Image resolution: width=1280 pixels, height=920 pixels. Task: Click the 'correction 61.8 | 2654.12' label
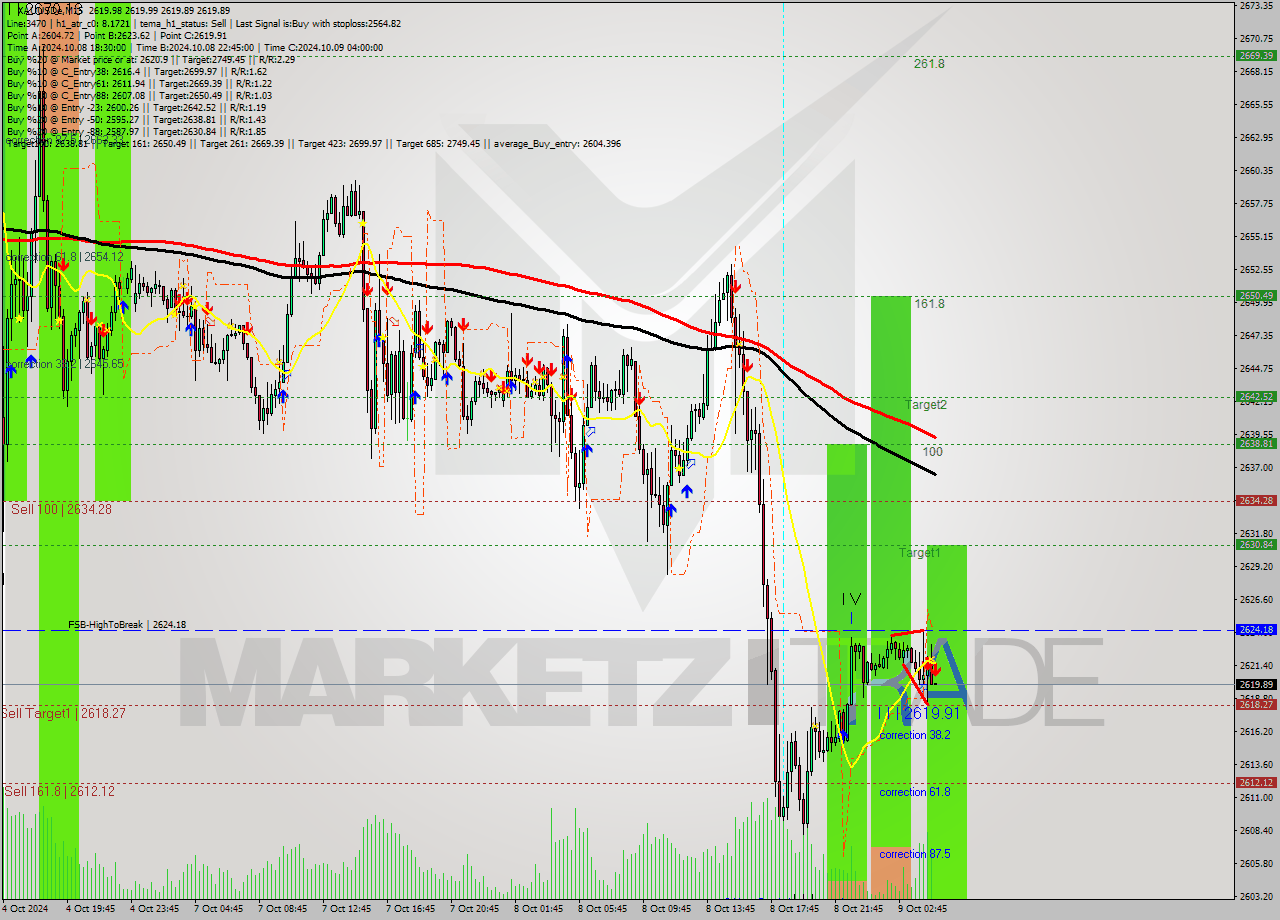(65, 257)
